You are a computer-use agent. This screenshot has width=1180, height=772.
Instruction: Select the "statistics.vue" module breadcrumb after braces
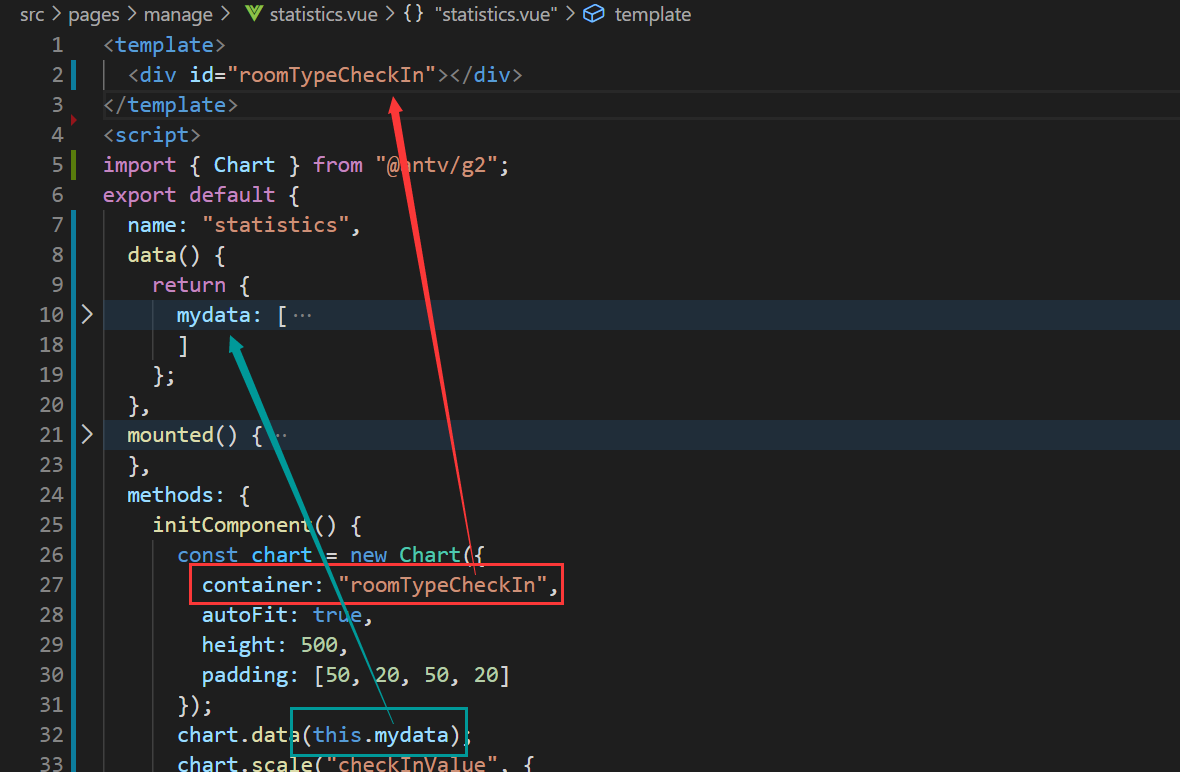(496, 14)
